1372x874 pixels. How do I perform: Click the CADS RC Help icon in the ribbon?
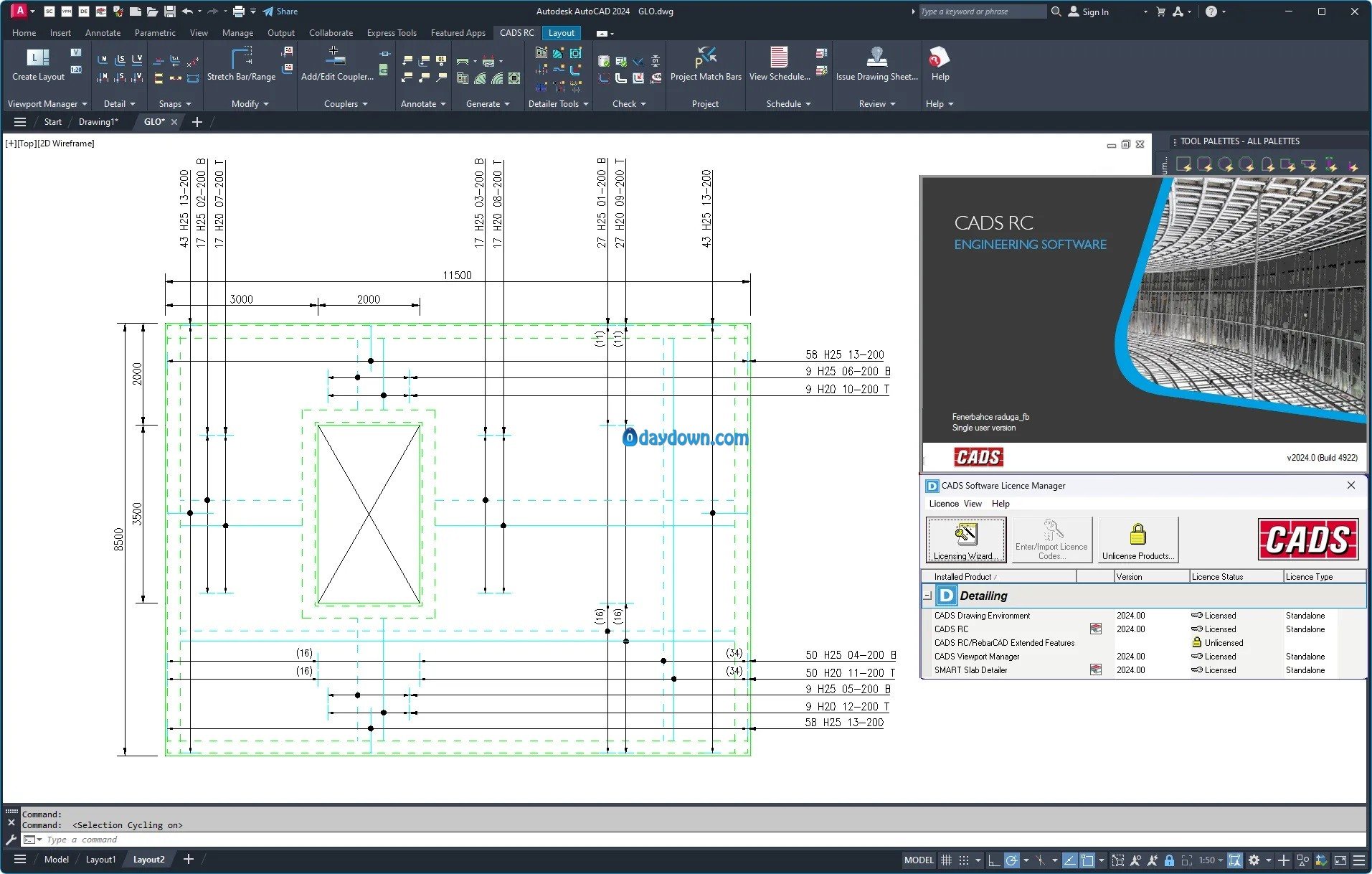point(939,57)
